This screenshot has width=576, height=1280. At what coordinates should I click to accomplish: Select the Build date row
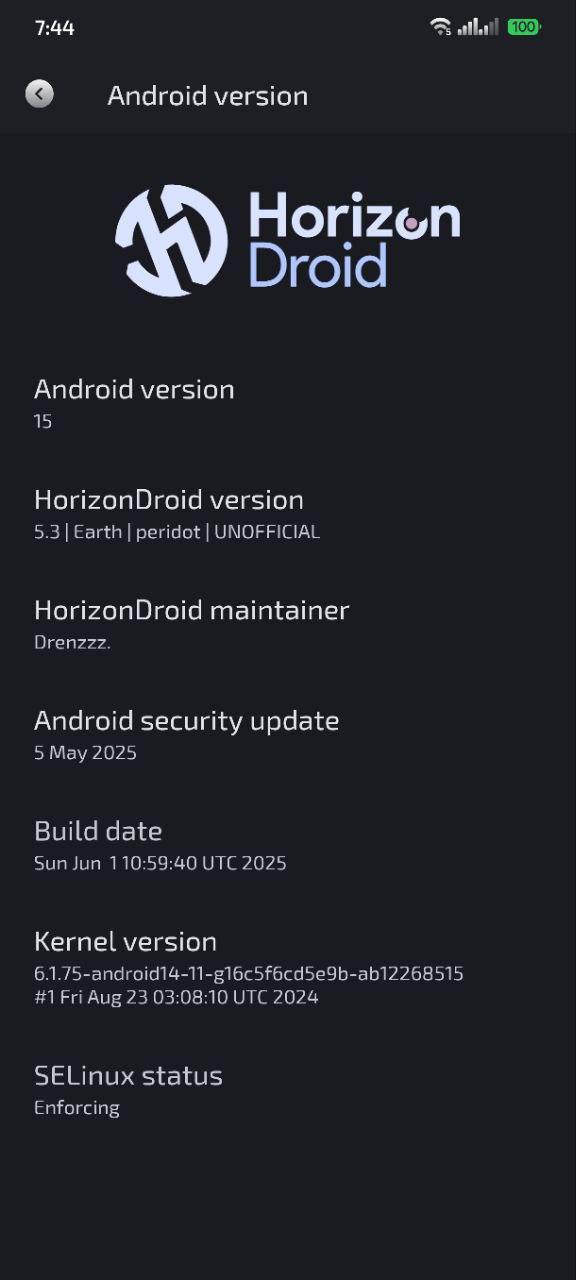(288, 846)
